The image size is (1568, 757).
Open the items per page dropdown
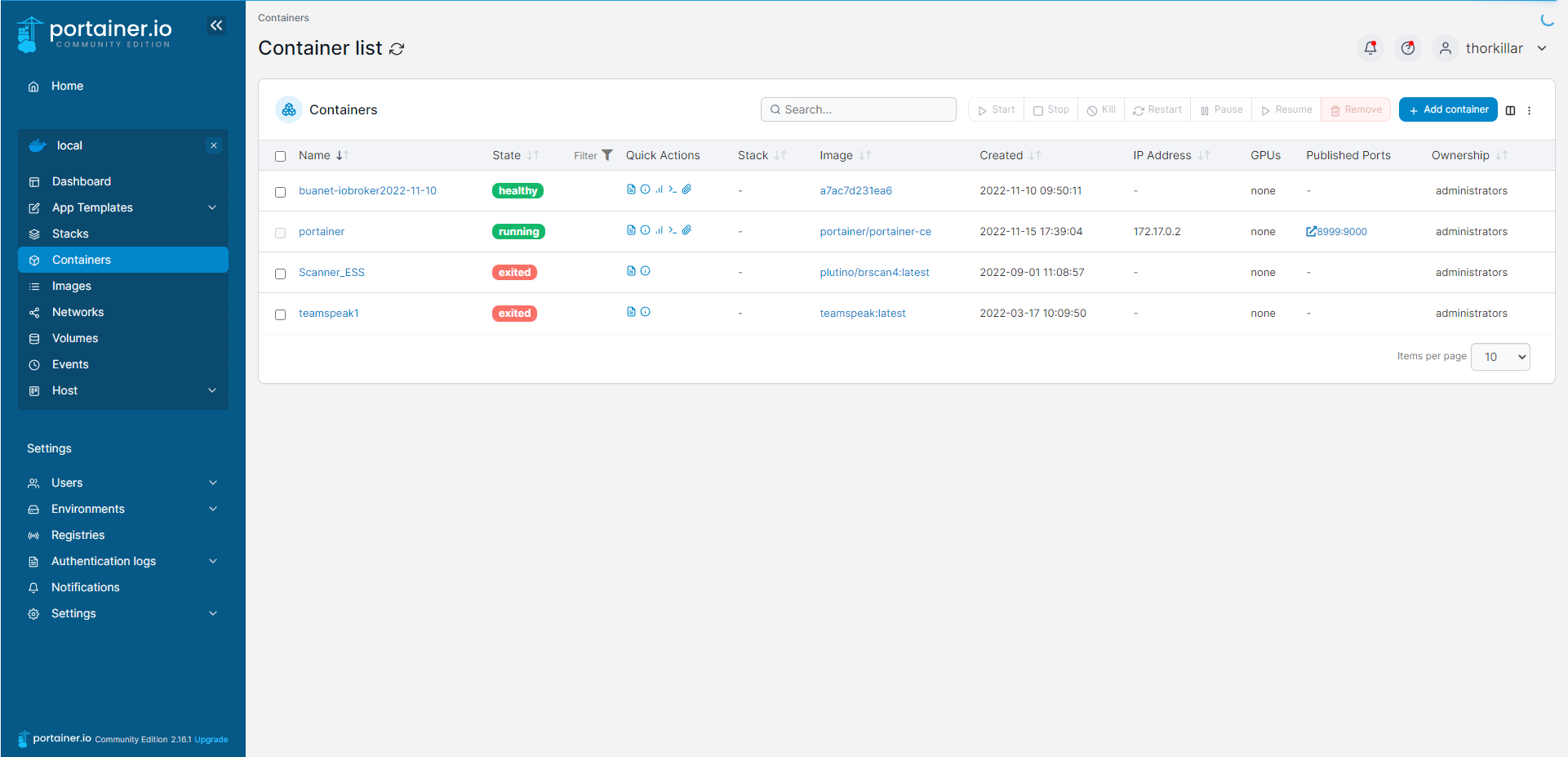click(x=1500, y=357)
